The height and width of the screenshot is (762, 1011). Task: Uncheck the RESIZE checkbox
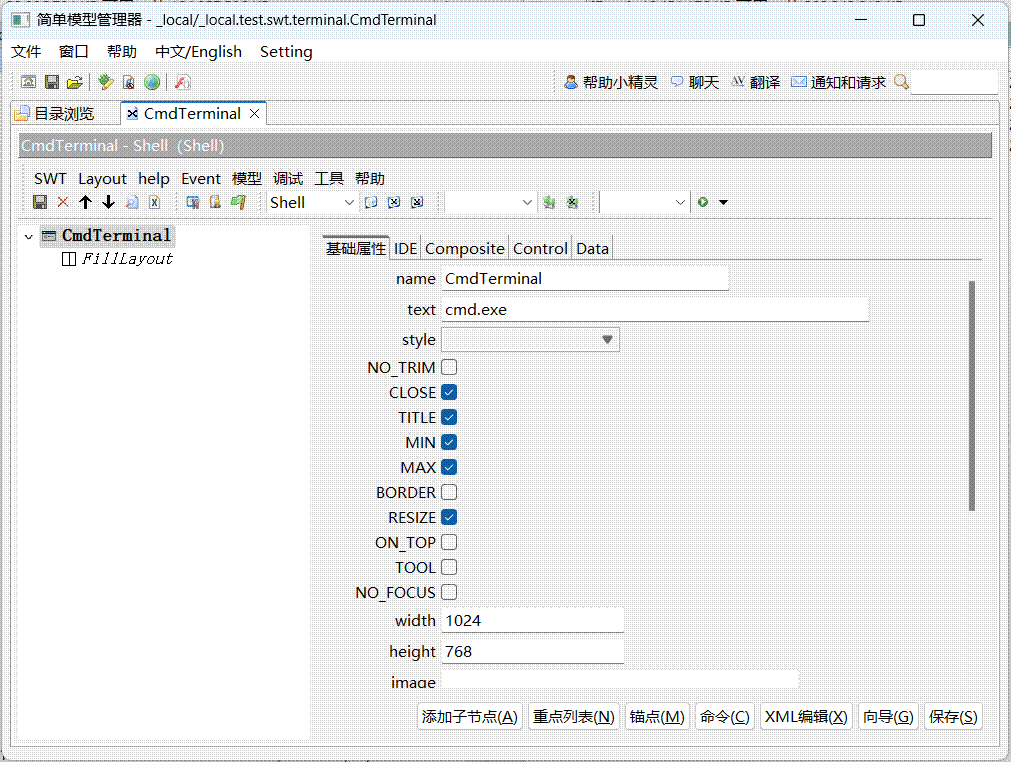point(449,518)
